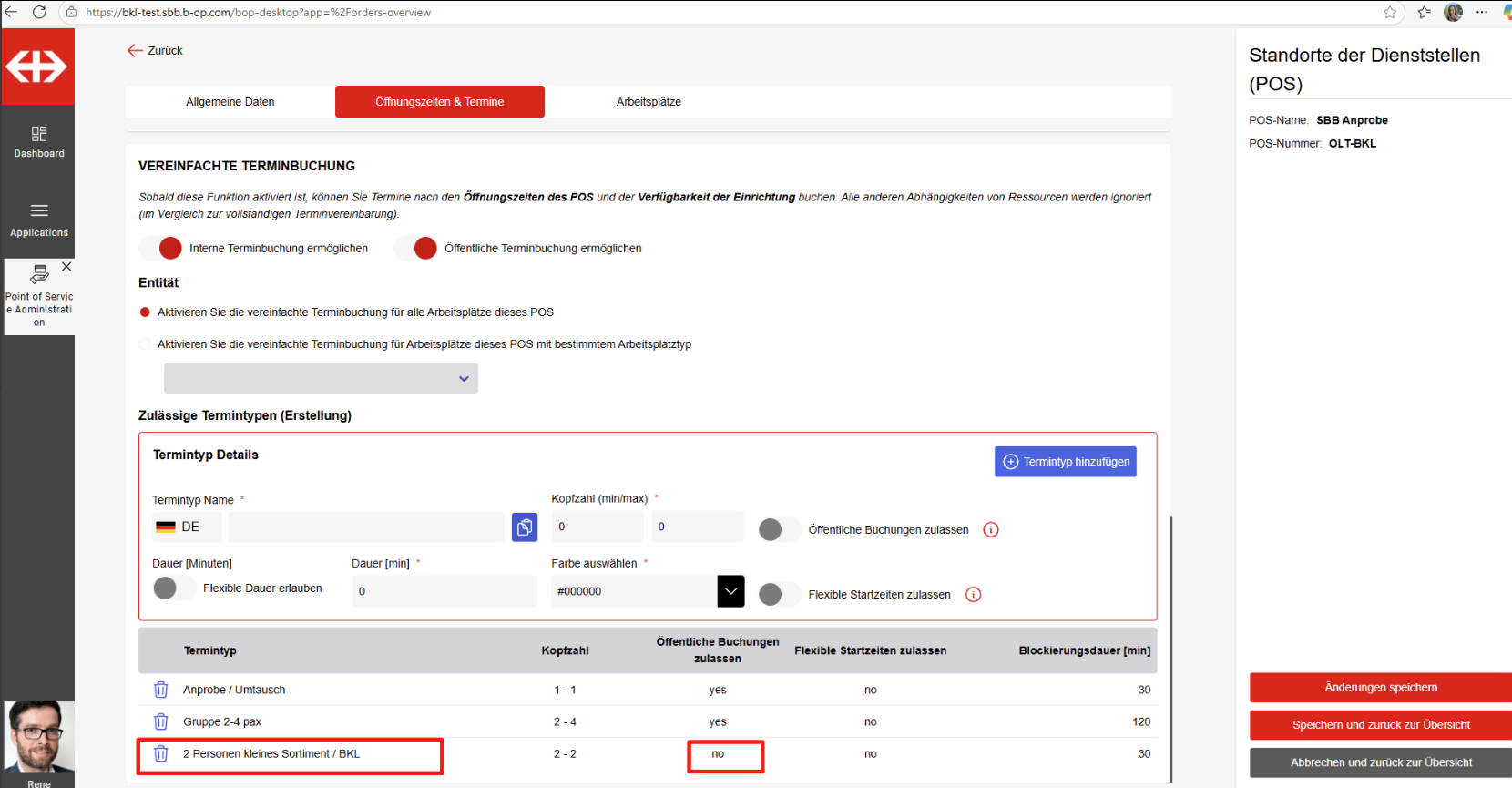
Task: Click the SBB logo in sidebar
Action: 37,67
